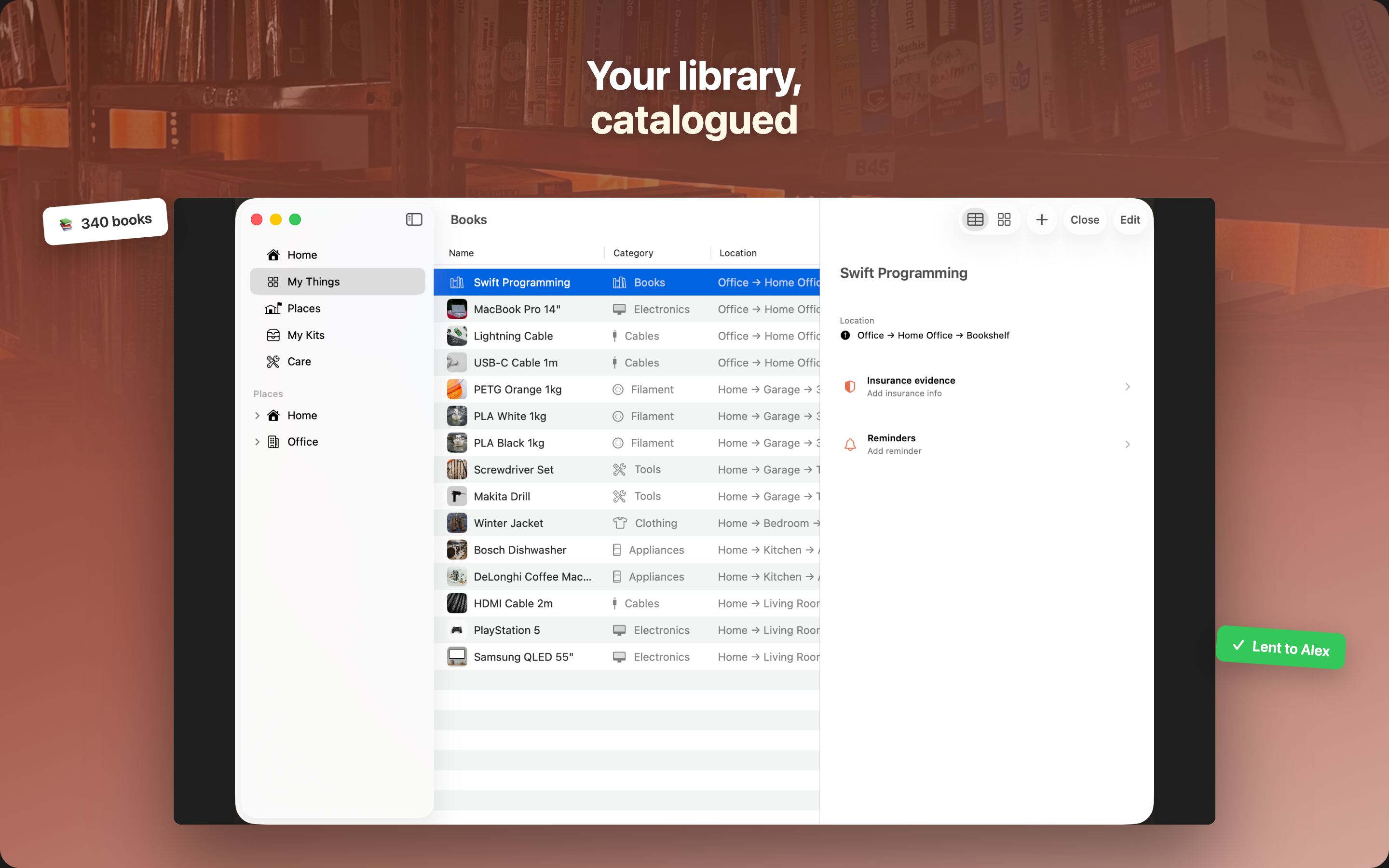Toggle the sidebar visibility icon
This screenshot has height=868, width=1389.
(x=414, y=219)
